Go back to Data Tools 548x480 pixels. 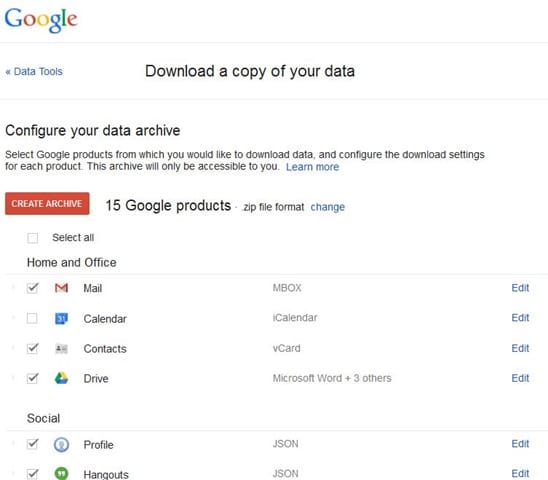pyautogui.click(x=34, y=72)
